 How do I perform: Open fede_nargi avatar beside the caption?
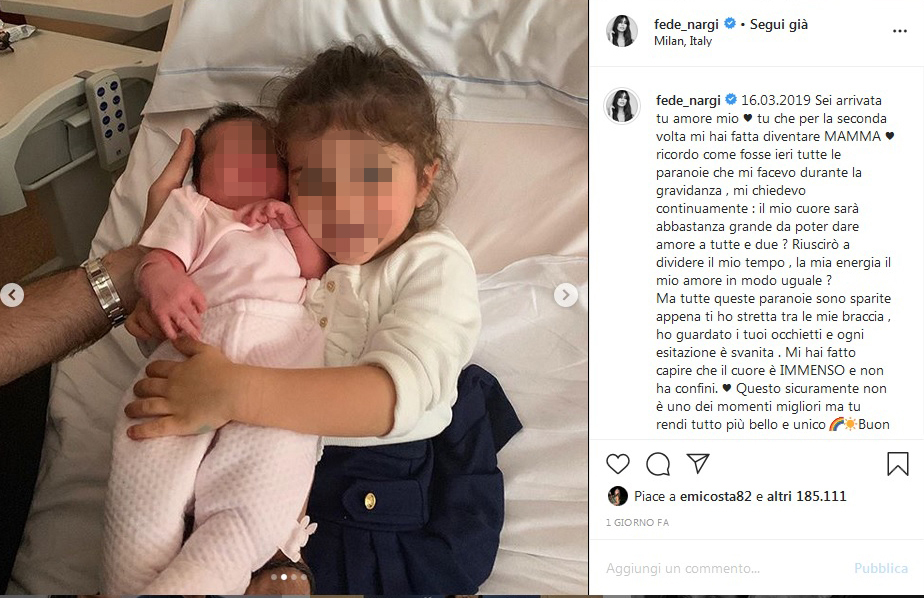click(x=622, y=106)
